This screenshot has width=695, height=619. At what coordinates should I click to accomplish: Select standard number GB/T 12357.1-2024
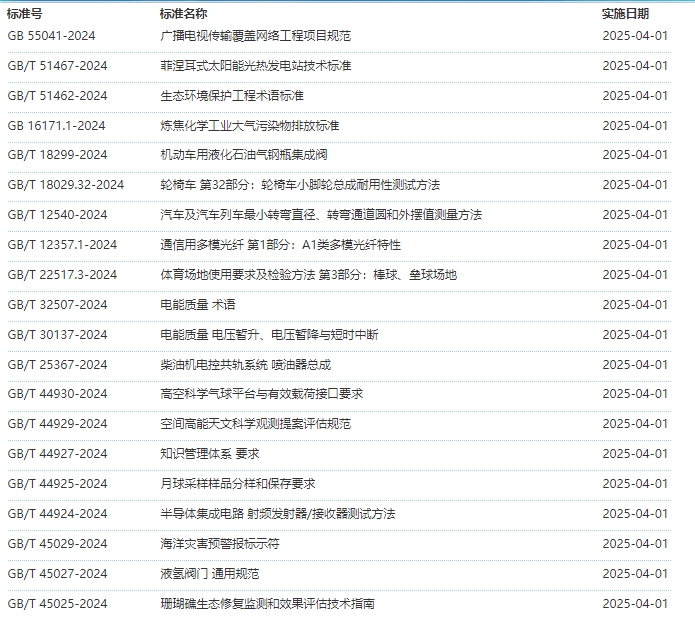click(x=62, y=245)
